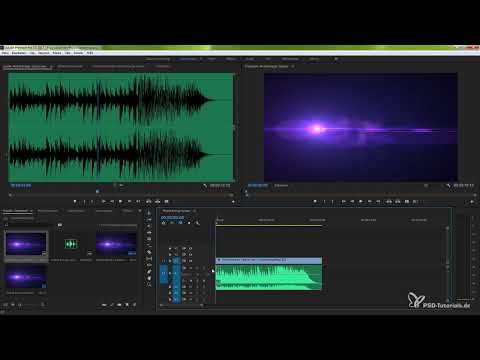The image size is (480, 360).
Task: Click Insert button in Source monitor
Action: [x=149, y=201]
